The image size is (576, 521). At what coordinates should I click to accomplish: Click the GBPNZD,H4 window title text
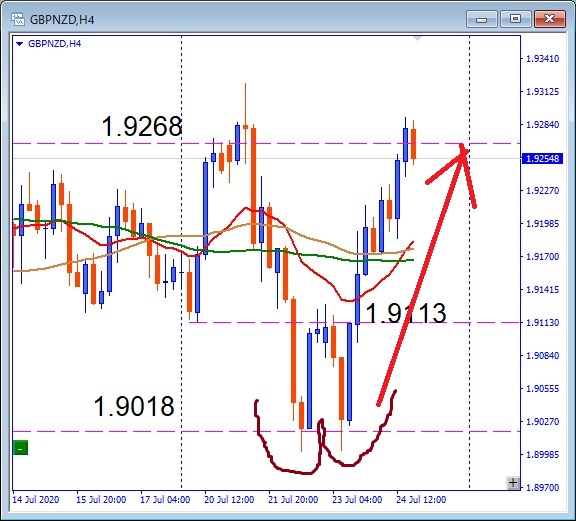(x=62, y=19)
